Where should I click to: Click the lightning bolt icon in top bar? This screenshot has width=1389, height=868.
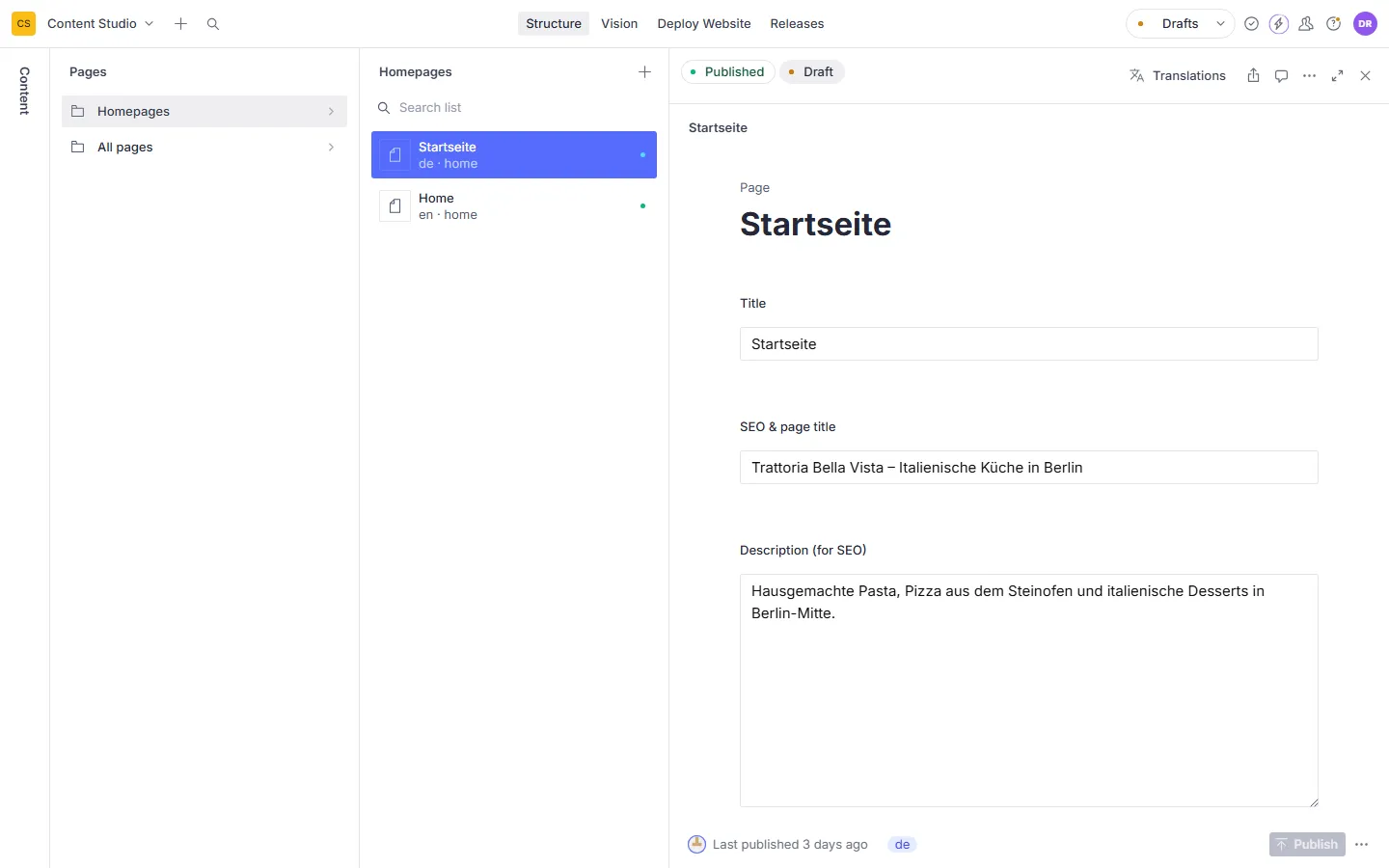click(1279, 23)
